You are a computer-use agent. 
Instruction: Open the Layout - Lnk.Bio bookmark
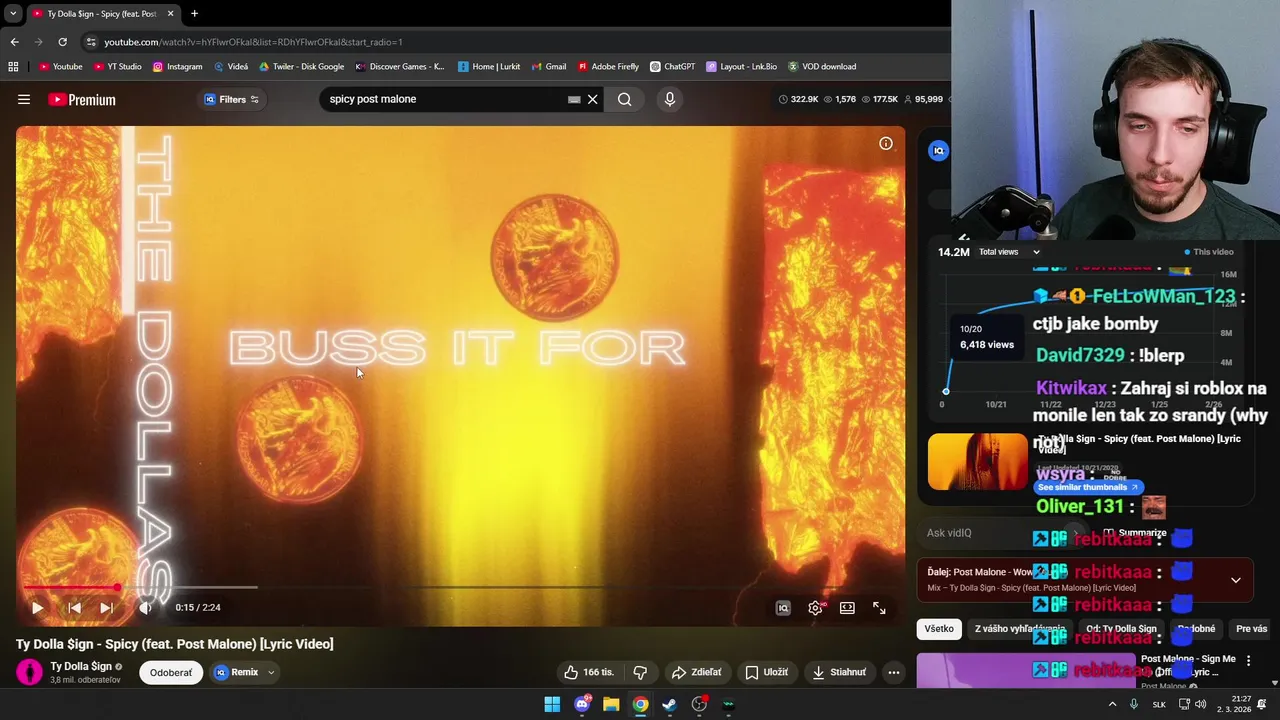(x=741, y=67)
